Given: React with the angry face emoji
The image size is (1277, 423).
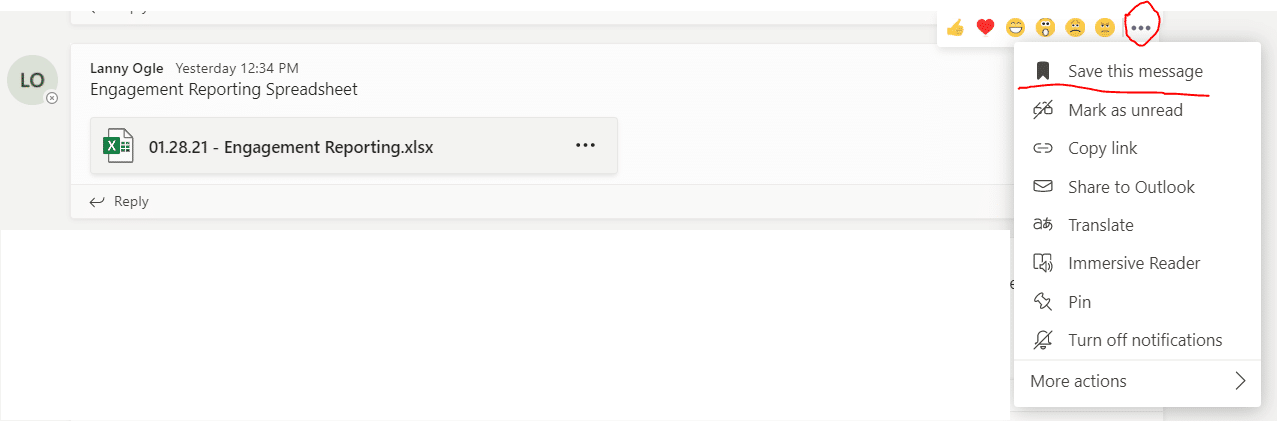Looking at the screenshot, I should pos(1105,28).
